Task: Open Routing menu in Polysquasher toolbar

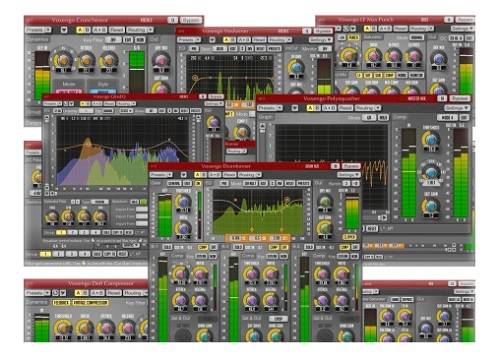Action: pyautogui.click(x=368, y=108)
